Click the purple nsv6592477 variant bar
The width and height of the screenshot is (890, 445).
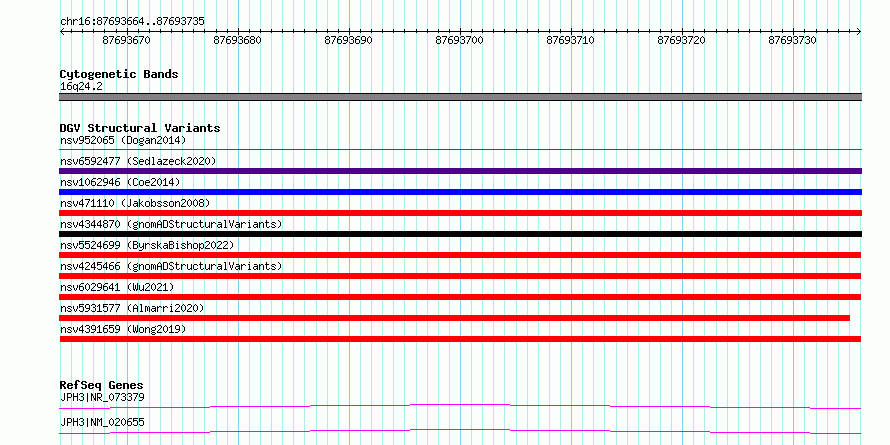(460, 171)
